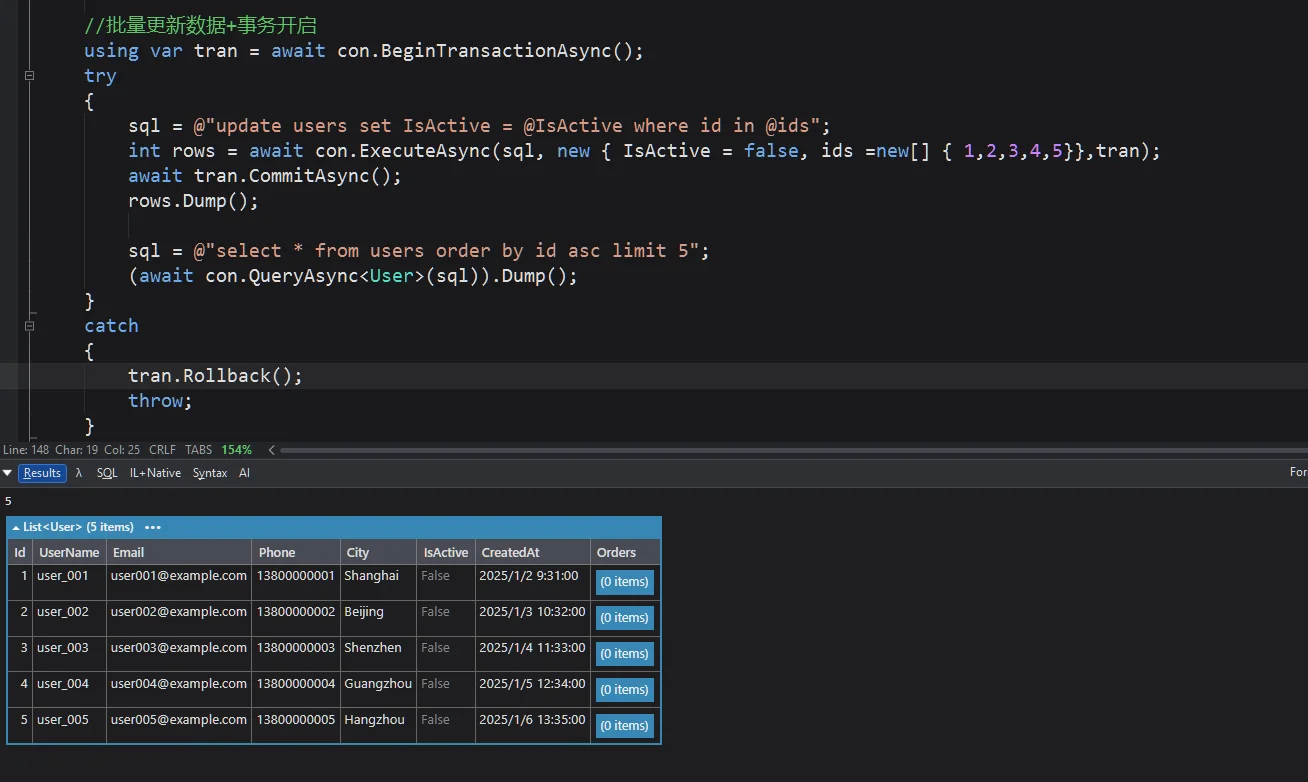
Task: Collapse the catch block fold marker
Action: [x=30, y=326]
